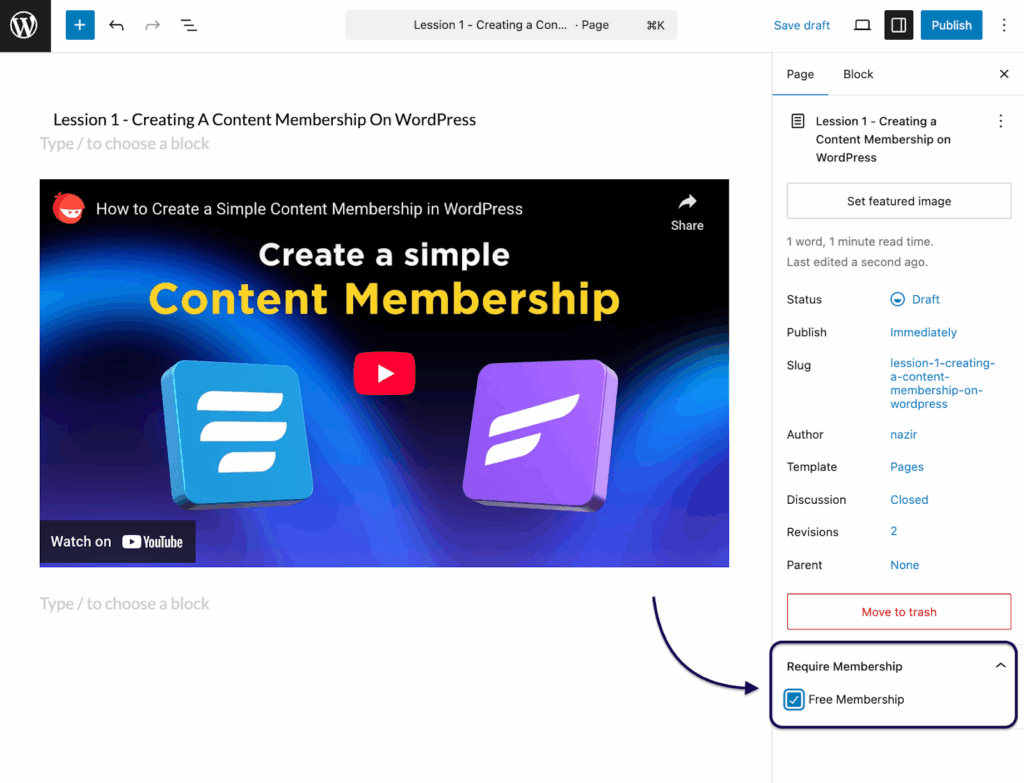Redo the last change
Screen dimensions: 1024x783
152,25
